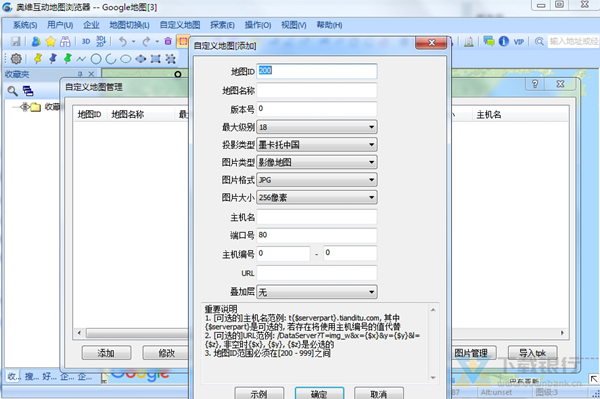600x399 pixels.
Task: Select the rectangle with corner handles tool
Action: 155,59
